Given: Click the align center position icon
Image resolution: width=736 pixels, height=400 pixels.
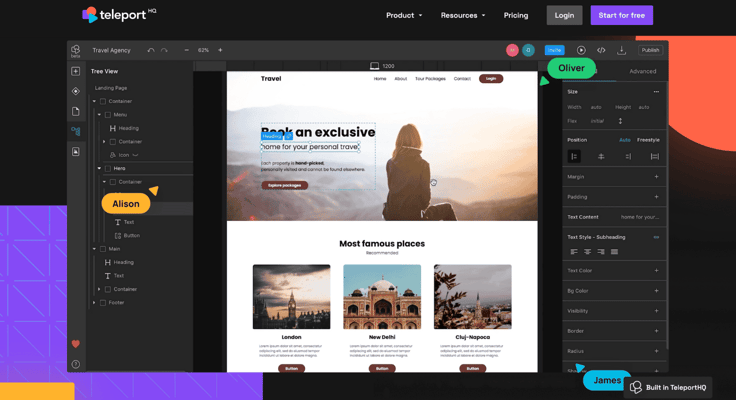Looking at the screenshot, I should pyautogui.click(x=601, y=156).
